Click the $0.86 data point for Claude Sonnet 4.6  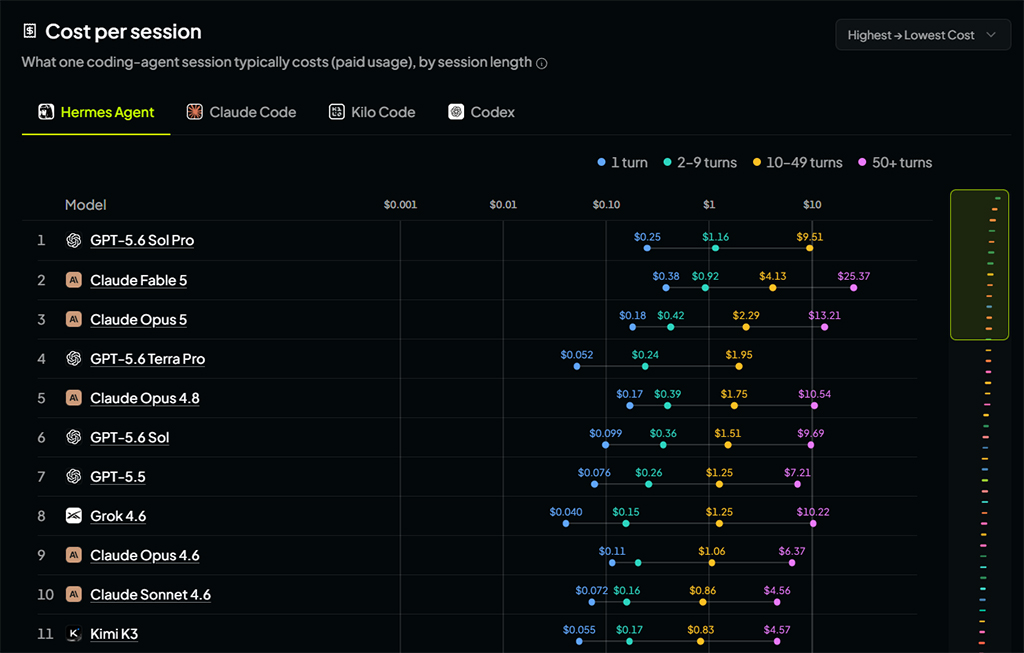(x=703, y=602)
